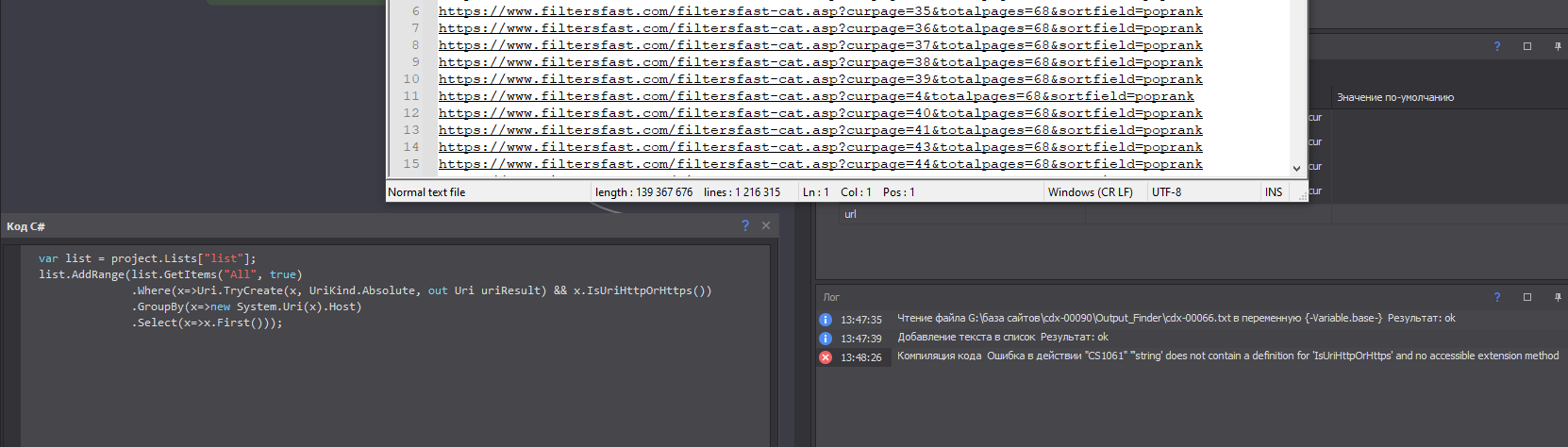
Task: Click the 13:48:26 timestamp in the log
Action: coord(861,357)
